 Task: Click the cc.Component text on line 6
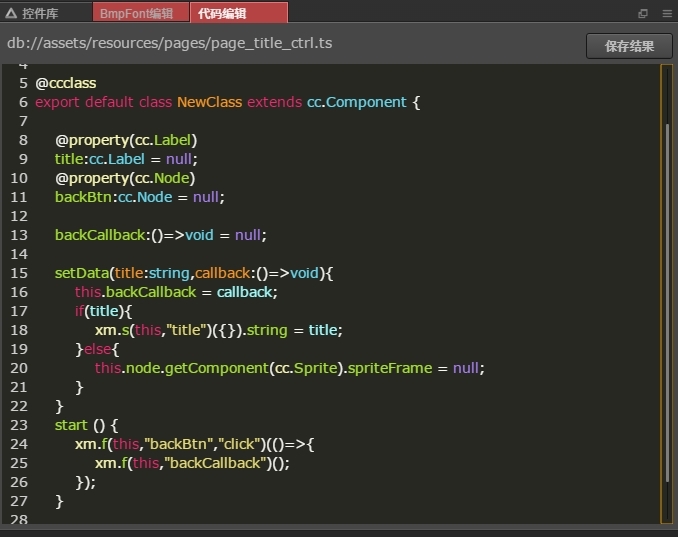pyautogui.click(x=356, y=102)
